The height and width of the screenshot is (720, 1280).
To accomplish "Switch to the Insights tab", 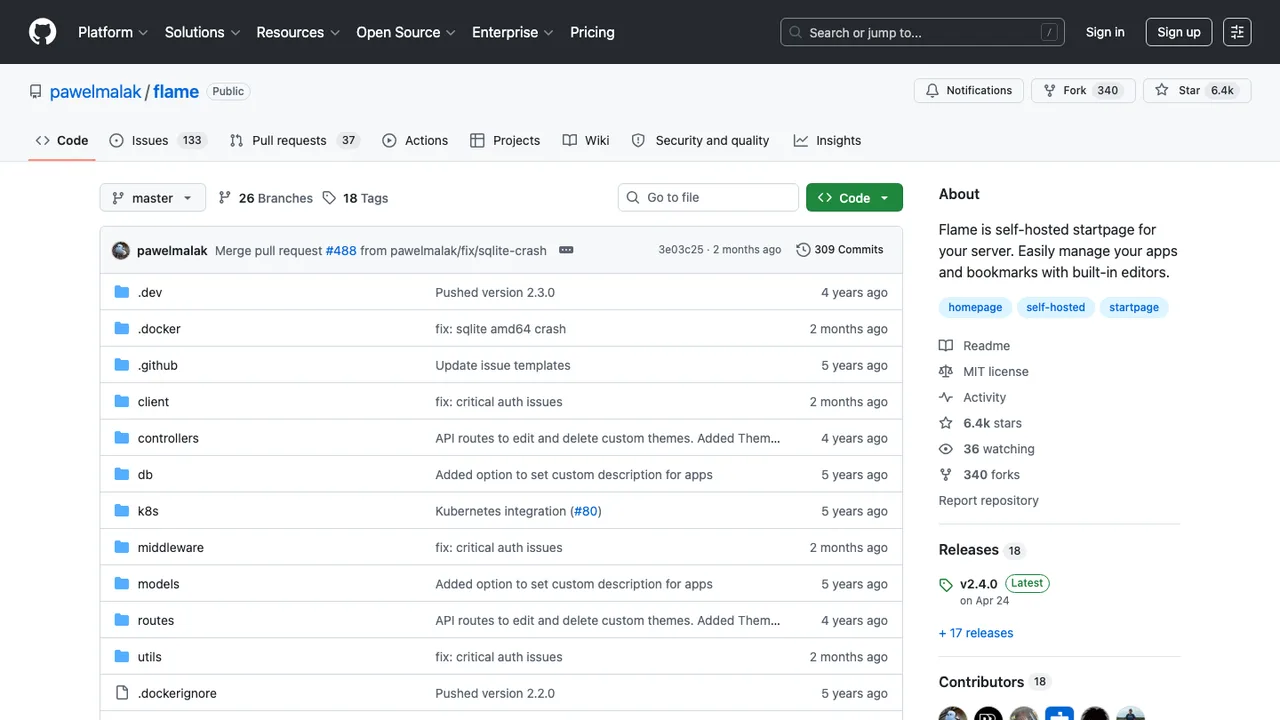I will click(x=827, y=141).
